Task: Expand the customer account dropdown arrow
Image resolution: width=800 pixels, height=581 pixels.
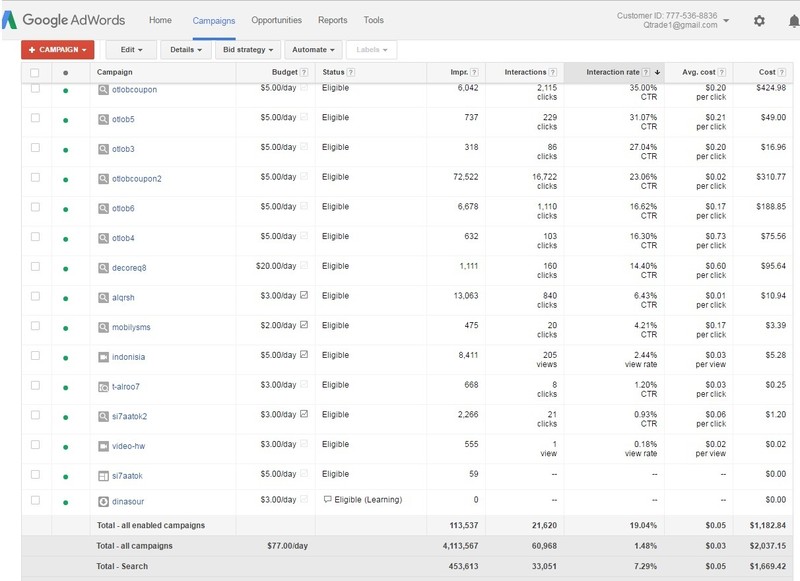Action: 726,20
